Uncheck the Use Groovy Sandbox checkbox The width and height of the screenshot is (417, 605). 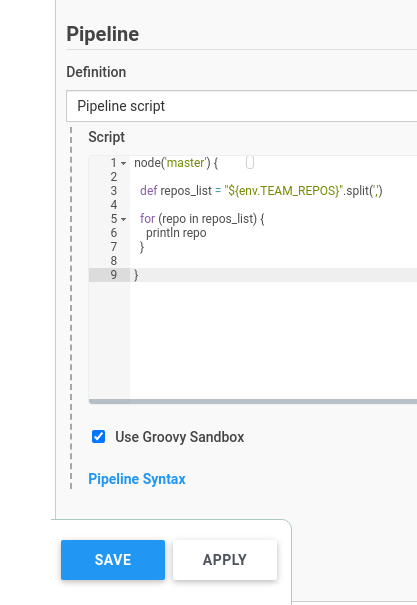click(x=98, y=437)
